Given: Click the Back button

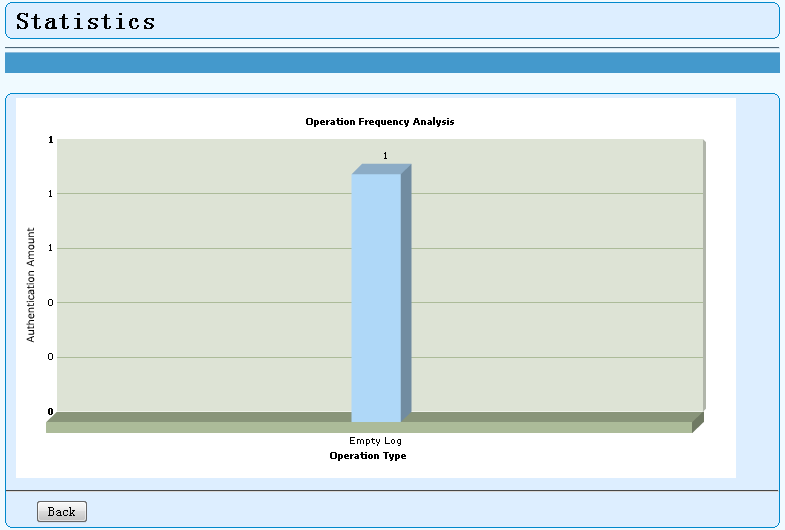Looking at the screenshot, I should click(x=62, y=511).
